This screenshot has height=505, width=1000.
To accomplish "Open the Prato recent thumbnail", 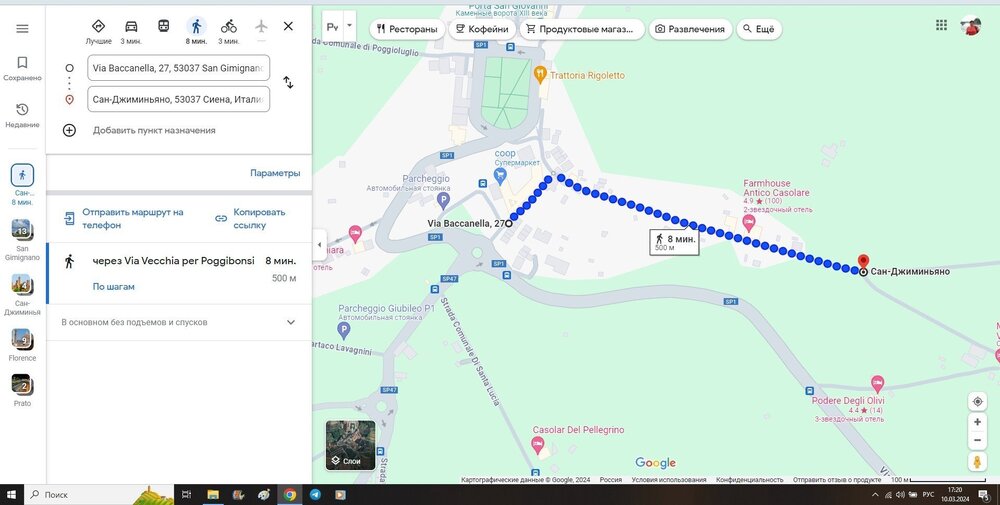I will pyautogui.click(x=22, y=390).
